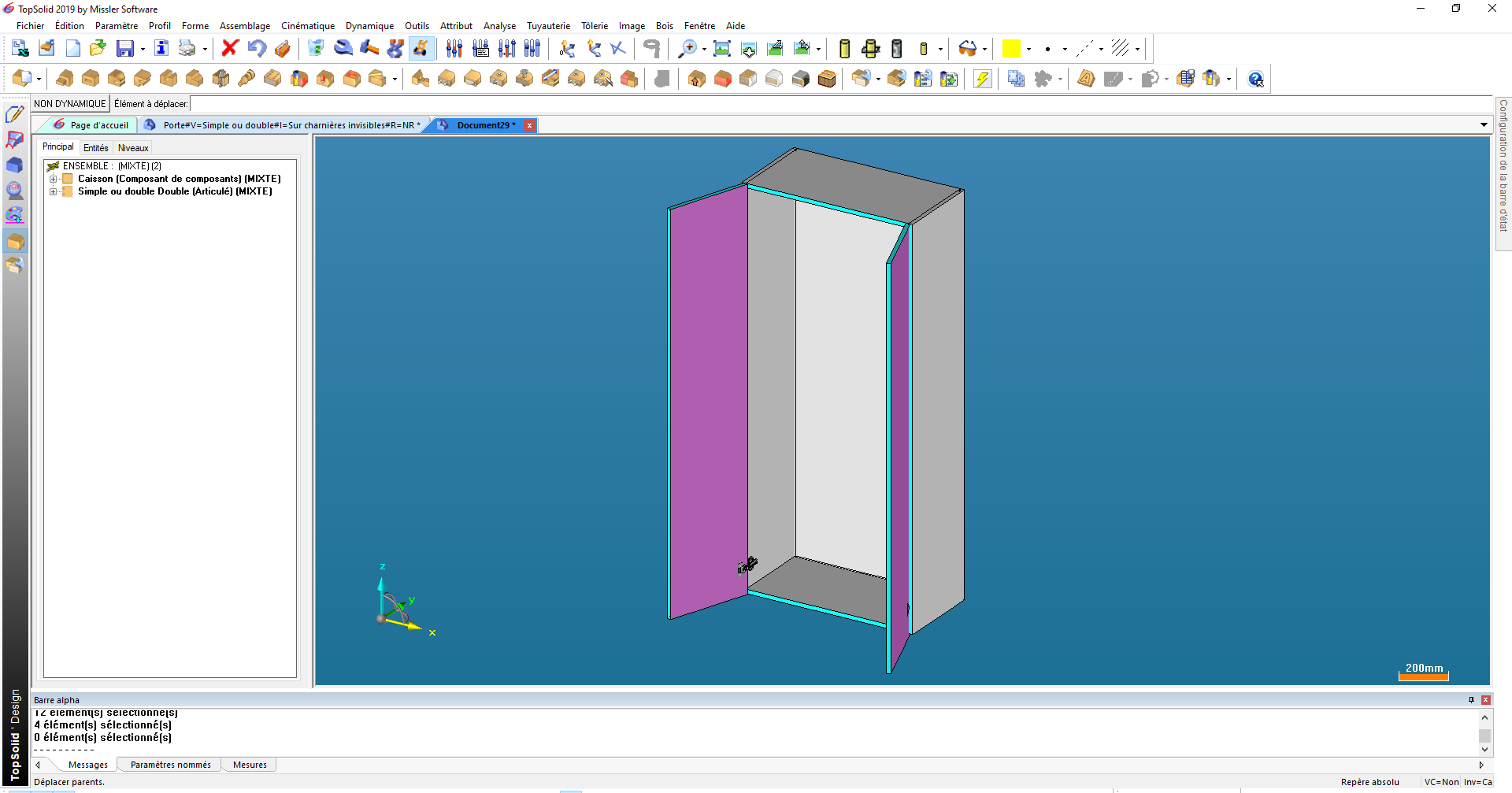The height and width of the screenshot is (793, 1512).
Task: Click the blue solid cube icon in sidebar
Action: pos(14,165)
